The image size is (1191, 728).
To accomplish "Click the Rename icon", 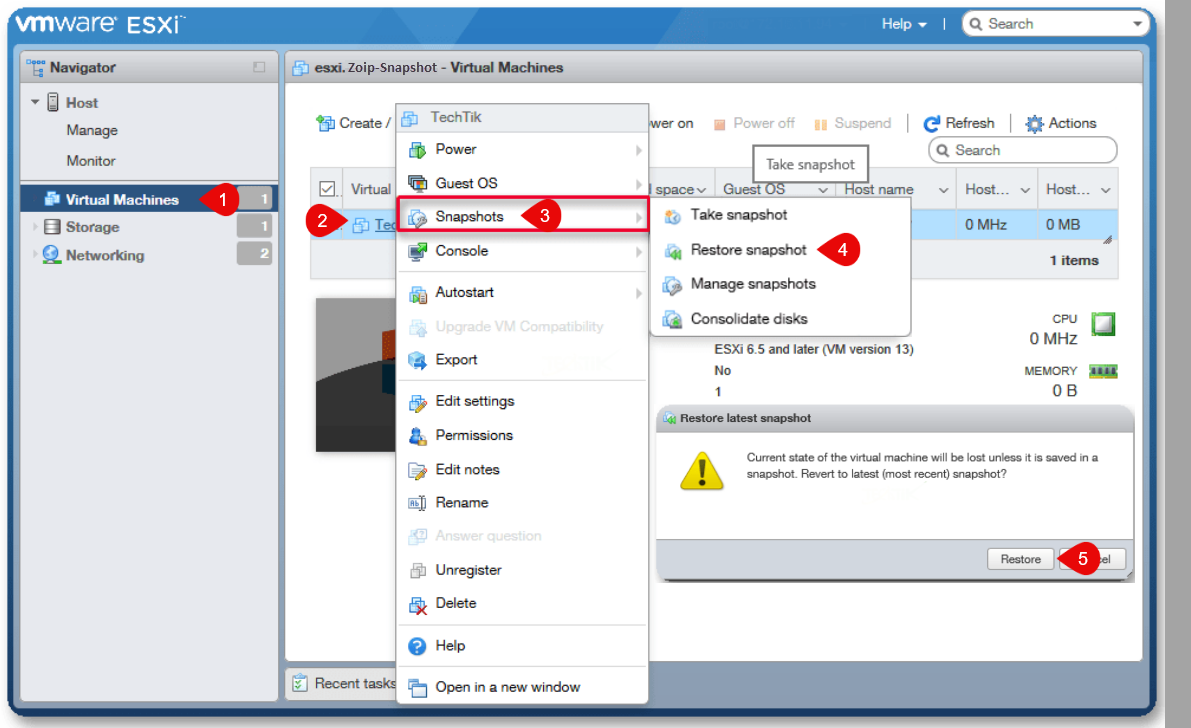I will (x=417, y=503).
